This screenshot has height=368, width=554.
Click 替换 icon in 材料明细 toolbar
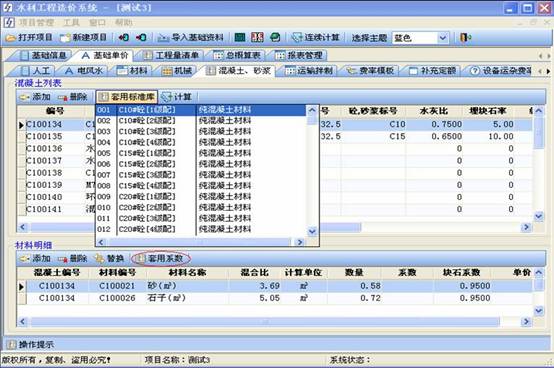pyautogui.click(x=99, y=259)
